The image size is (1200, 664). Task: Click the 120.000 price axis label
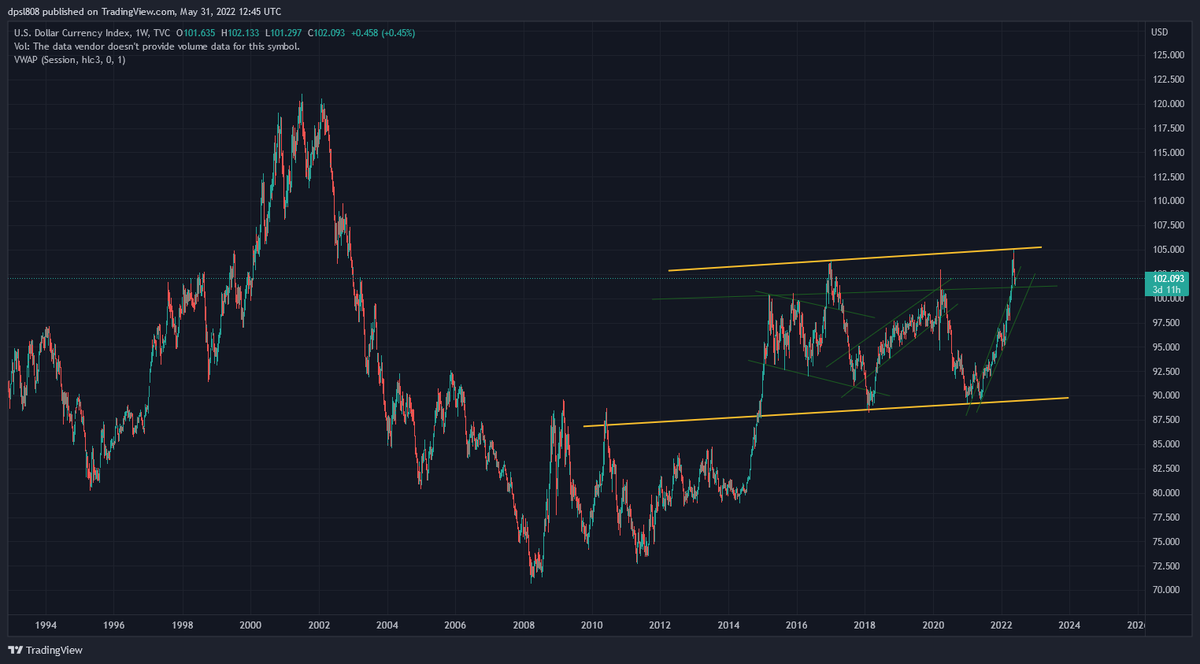tap(1169, 104)
